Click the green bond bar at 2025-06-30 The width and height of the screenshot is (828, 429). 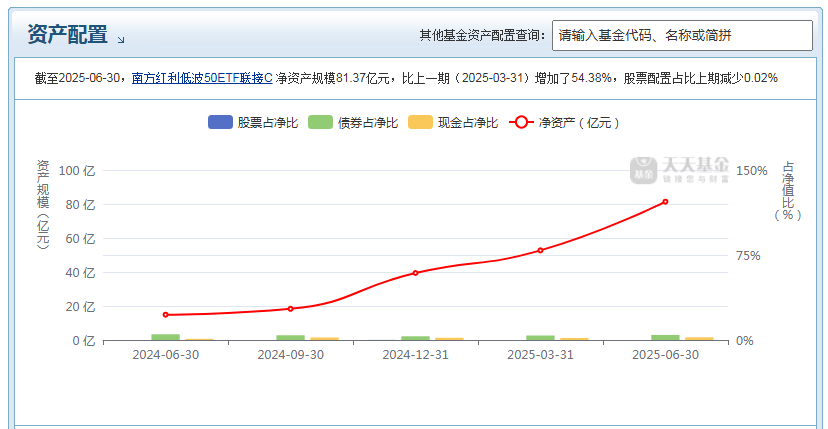point(665,338)
